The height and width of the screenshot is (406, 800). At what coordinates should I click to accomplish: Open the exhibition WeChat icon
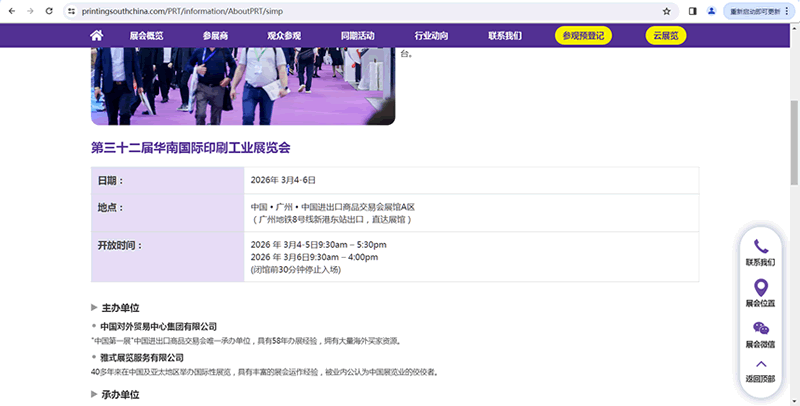760,328
